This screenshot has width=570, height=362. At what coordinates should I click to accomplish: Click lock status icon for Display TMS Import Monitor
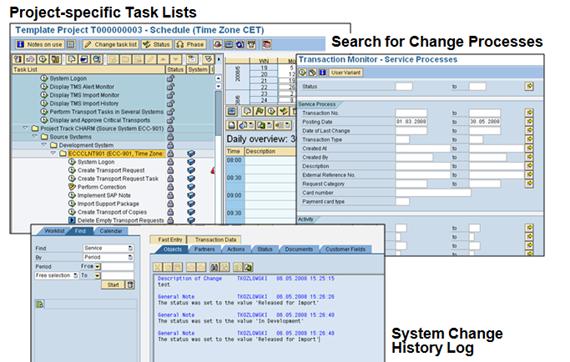tap(170, 95)
